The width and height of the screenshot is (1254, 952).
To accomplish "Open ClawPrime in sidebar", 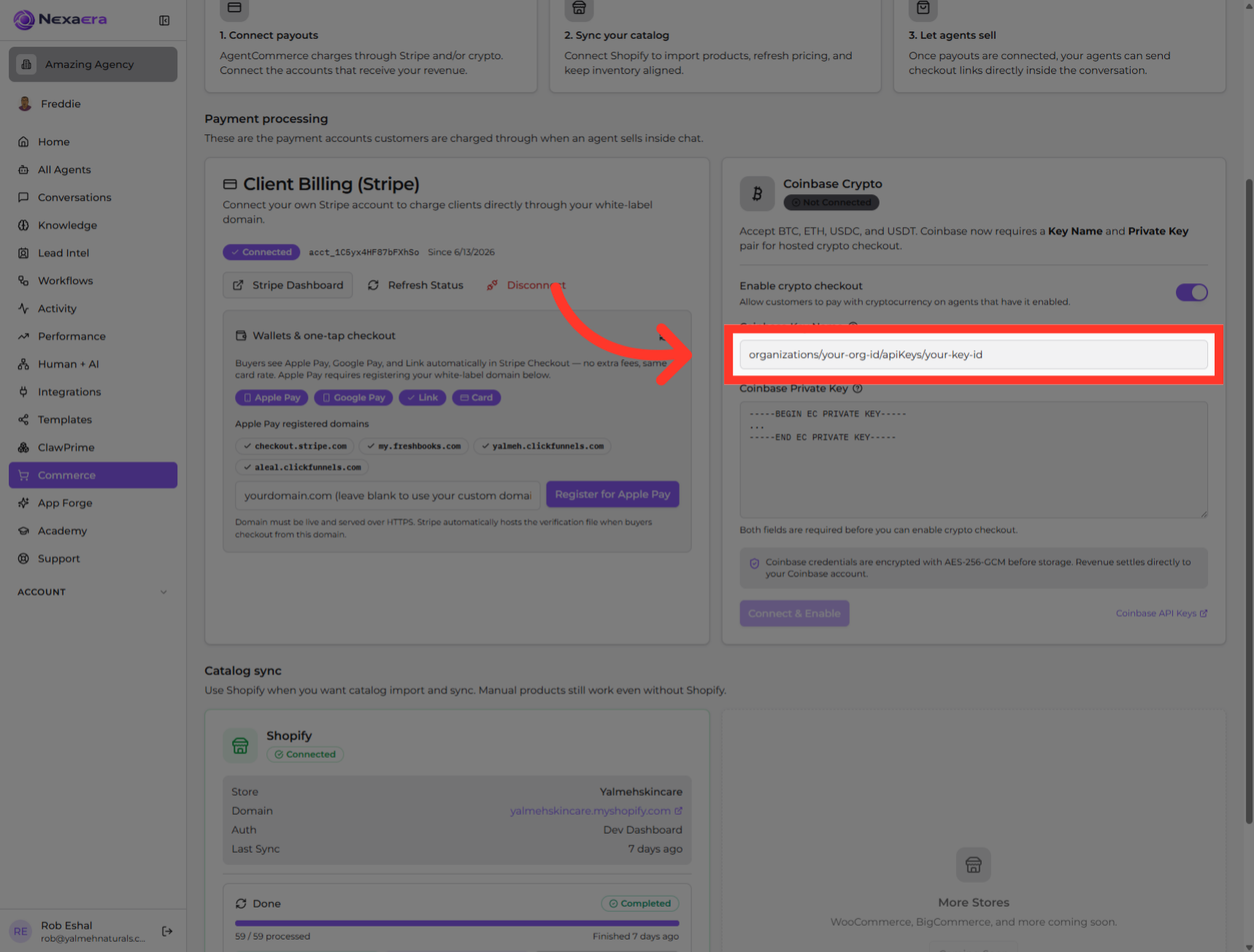I will pyautogui.click(x=93, y=447).
